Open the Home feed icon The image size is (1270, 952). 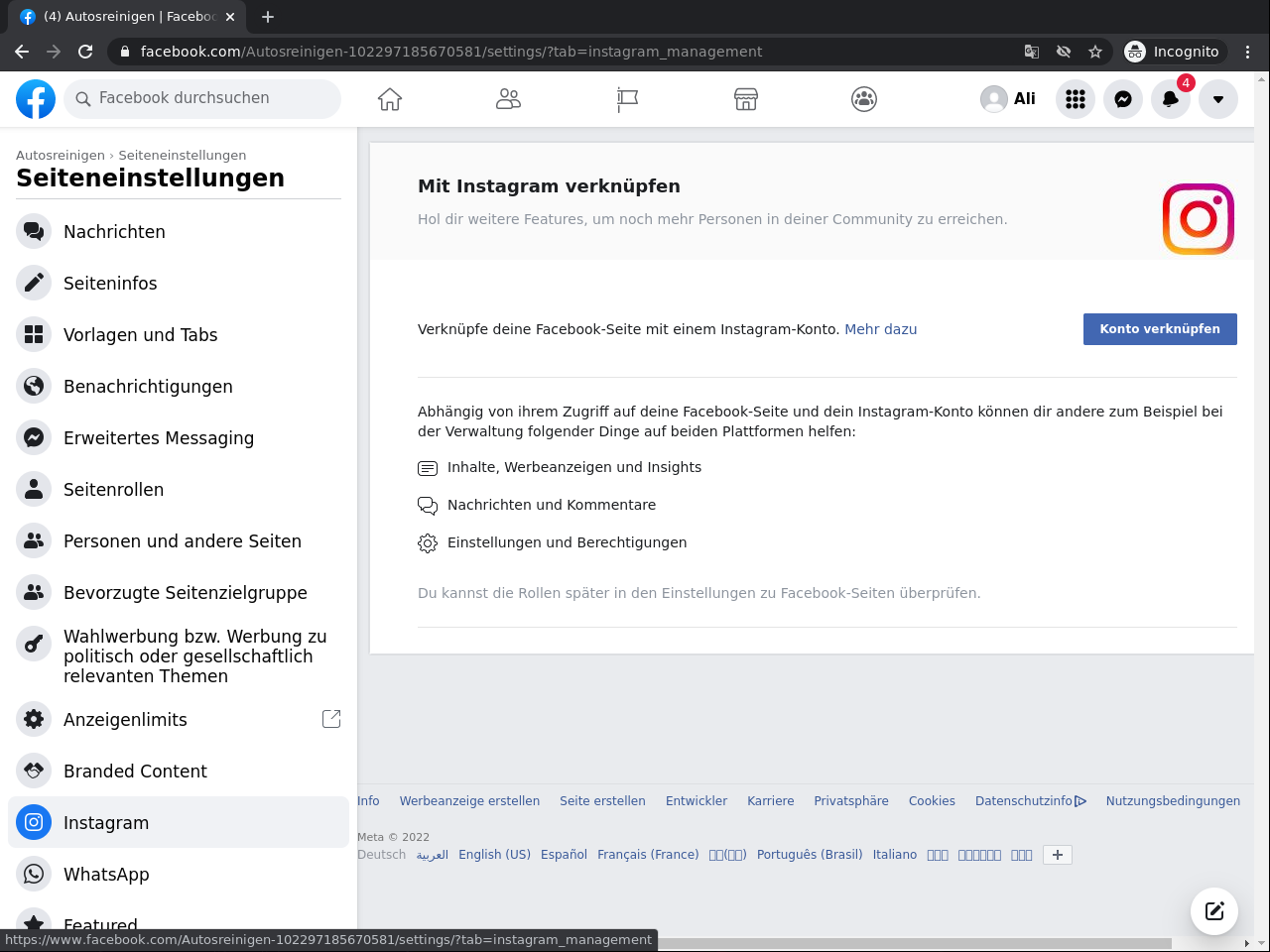point(390,99)
